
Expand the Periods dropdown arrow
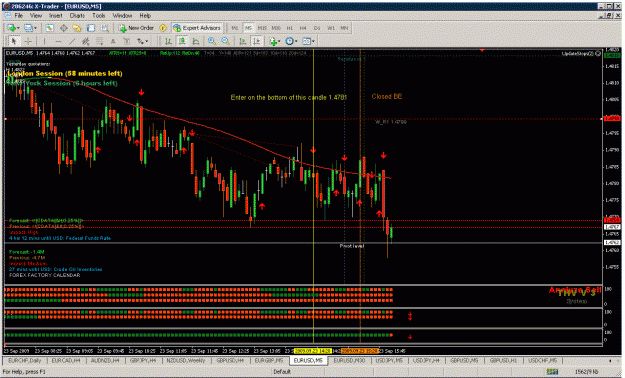296,41
